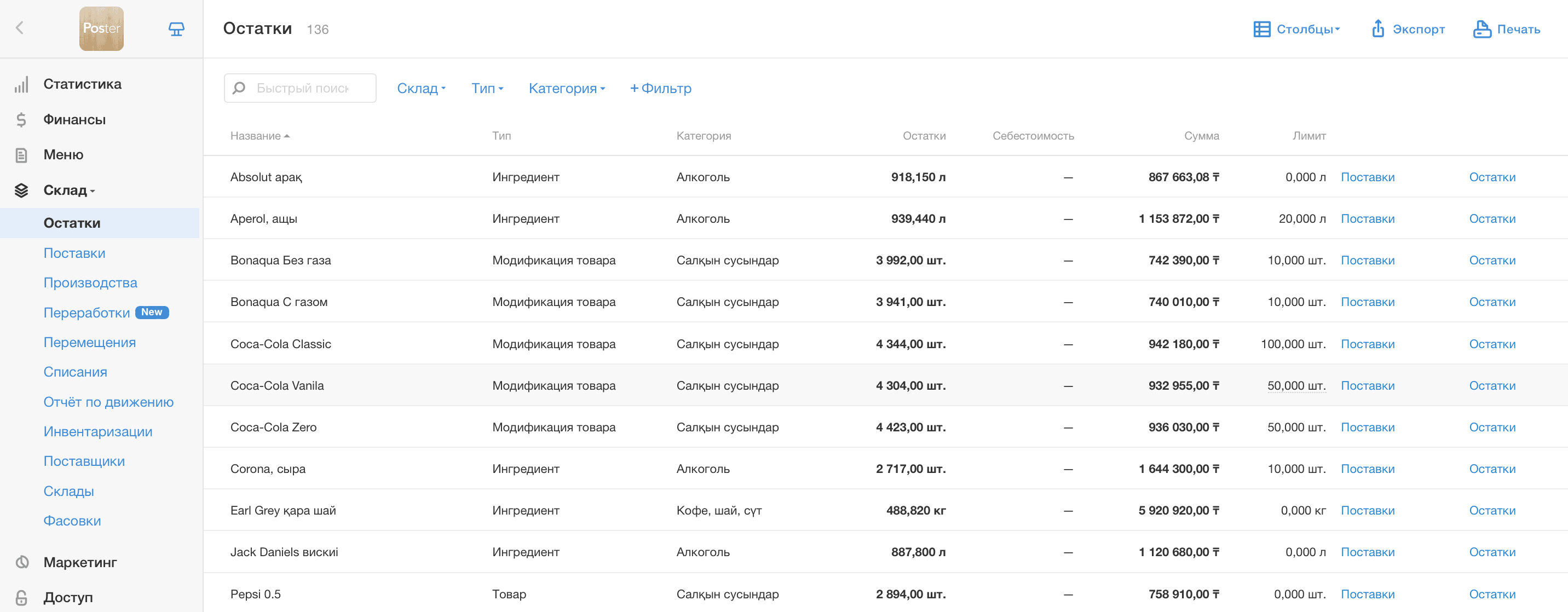Click the Финансы dollar icon
1568x612 pixels.
21,120
